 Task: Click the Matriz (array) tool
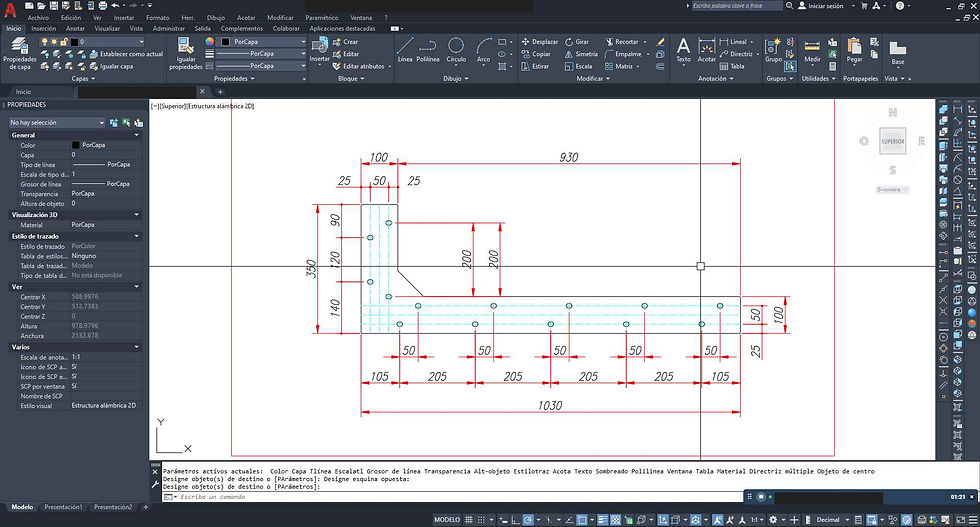(x=619, y=66)
